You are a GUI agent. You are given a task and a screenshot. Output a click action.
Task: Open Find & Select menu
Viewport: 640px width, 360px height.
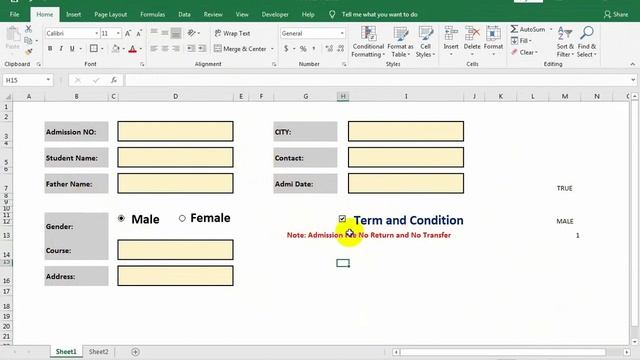coord(587,42)
